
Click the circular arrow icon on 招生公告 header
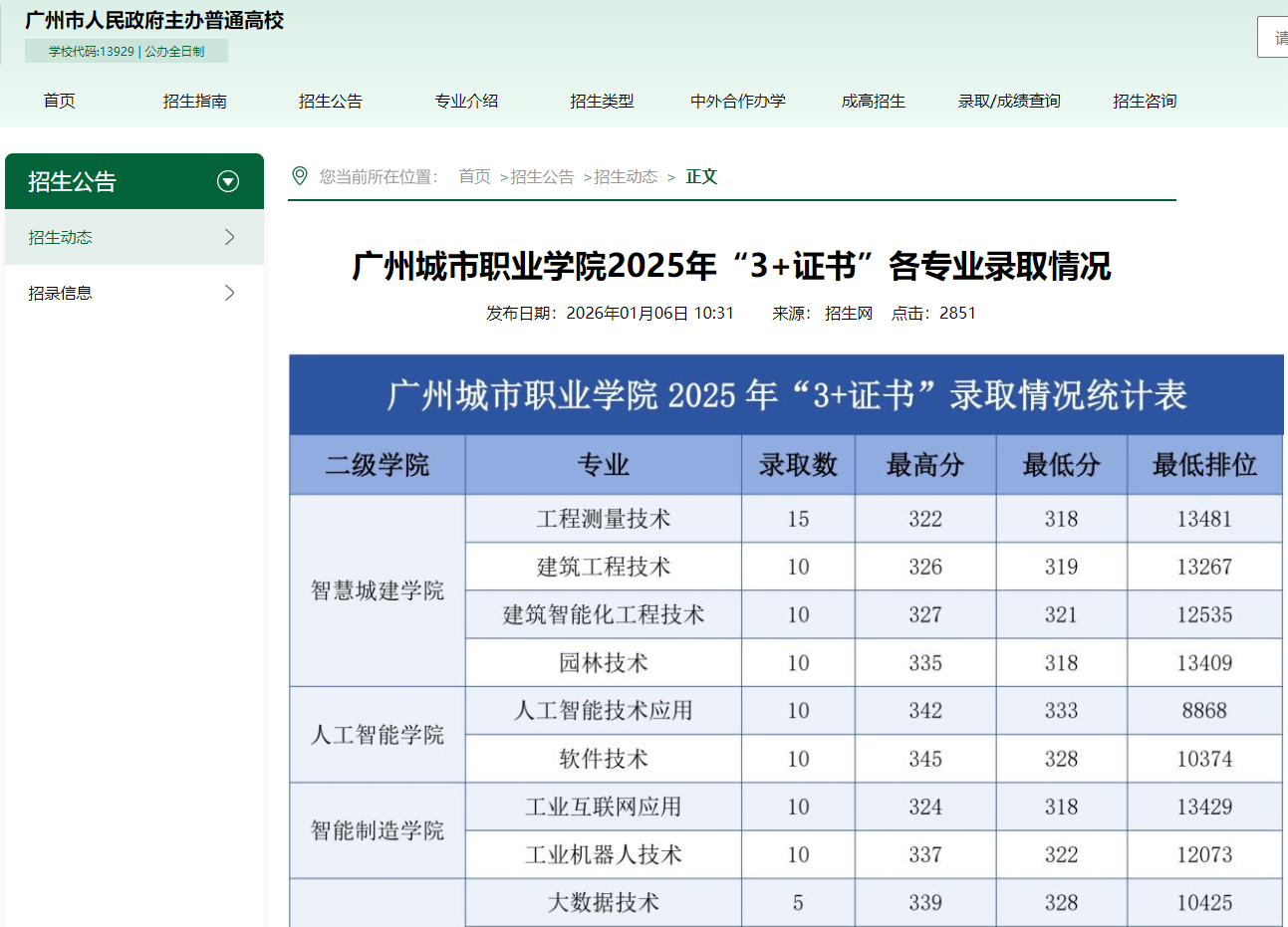(x=228, y=181)
